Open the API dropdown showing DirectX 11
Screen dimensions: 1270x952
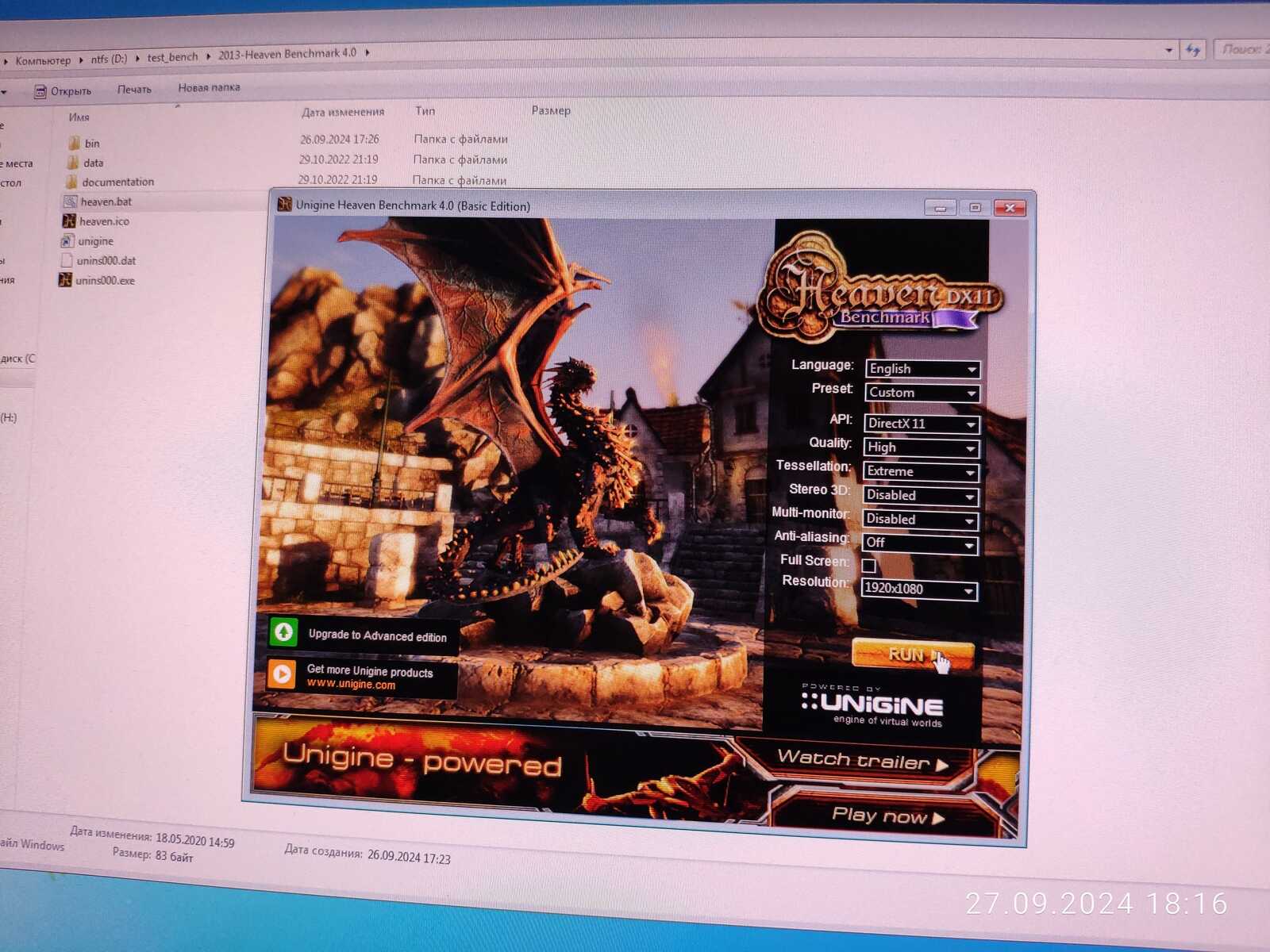922,424
